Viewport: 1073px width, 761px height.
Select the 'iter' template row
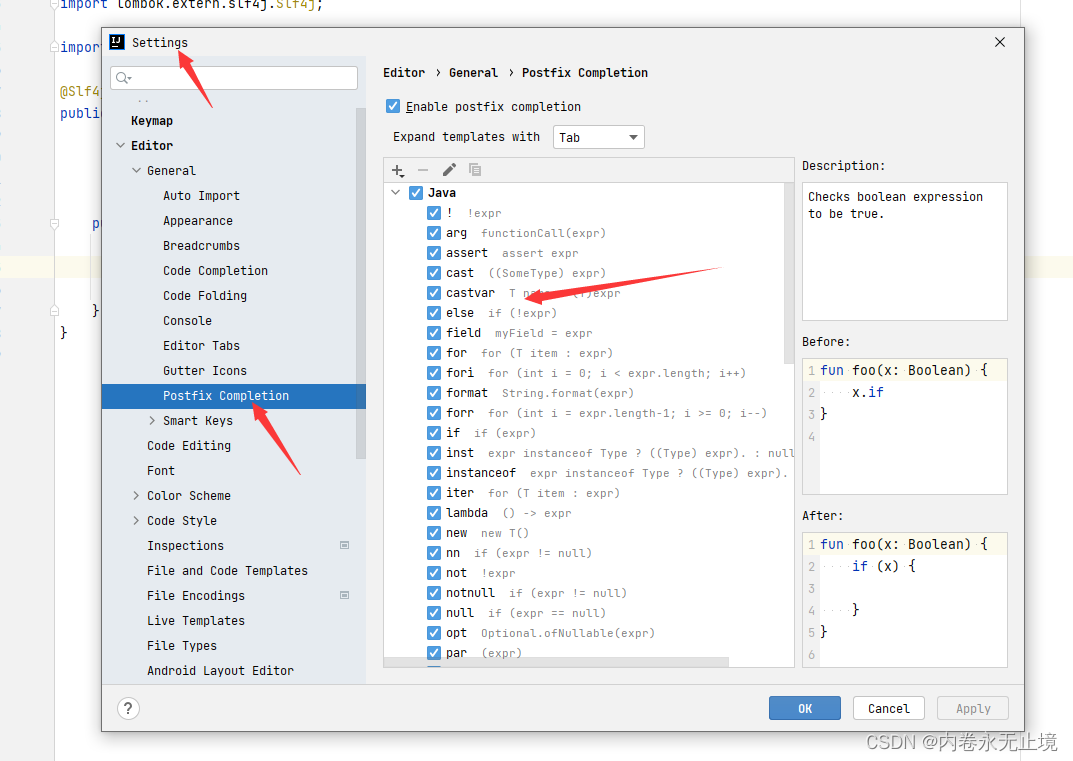tap(589, 493)
